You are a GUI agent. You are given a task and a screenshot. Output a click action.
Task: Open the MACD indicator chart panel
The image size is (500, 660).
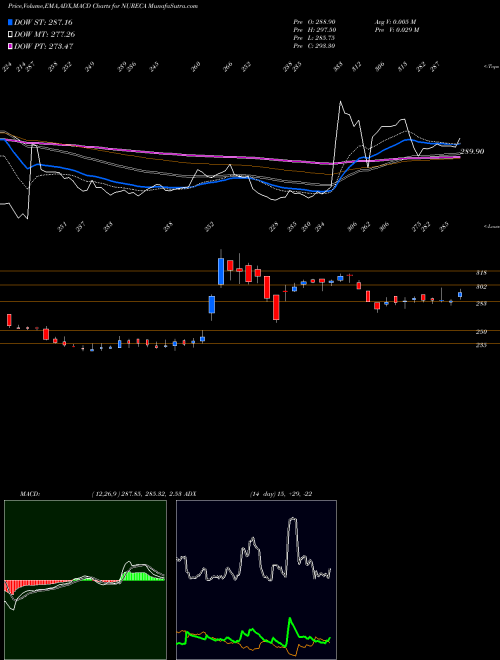click(x=85, y=580)
